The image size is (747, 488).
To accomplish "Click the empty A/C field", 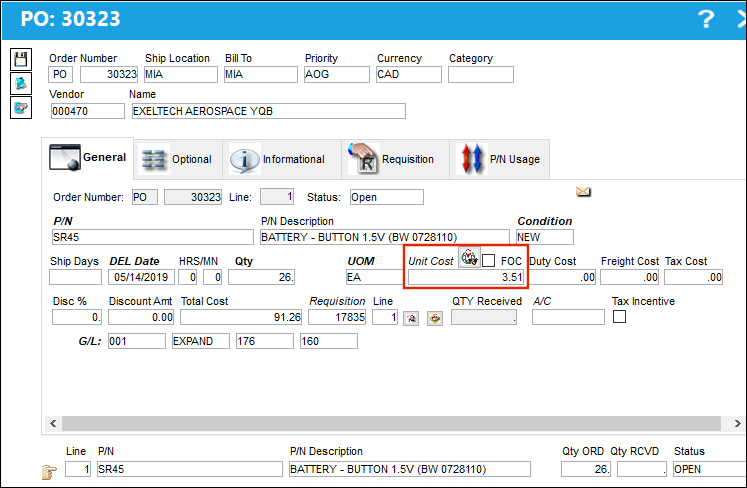I will coord(568,317).
